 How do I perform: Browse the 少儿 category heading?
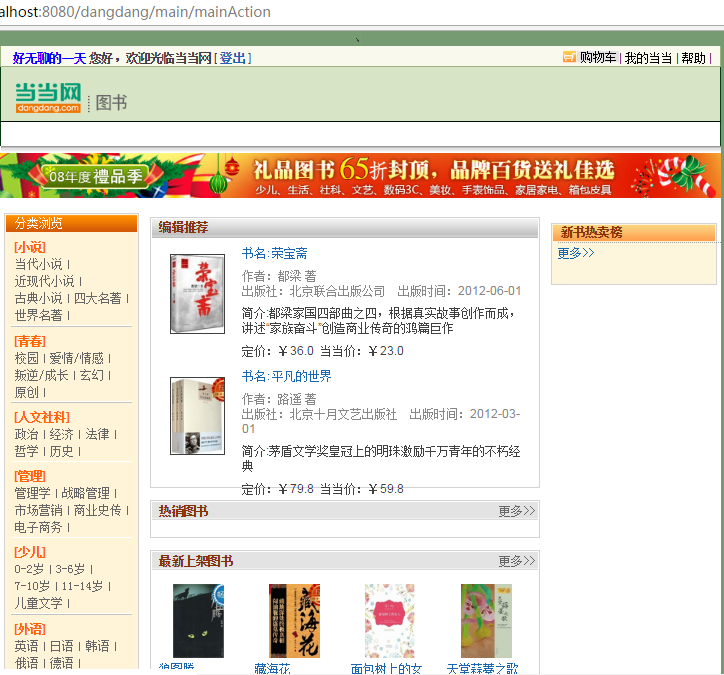30,552
